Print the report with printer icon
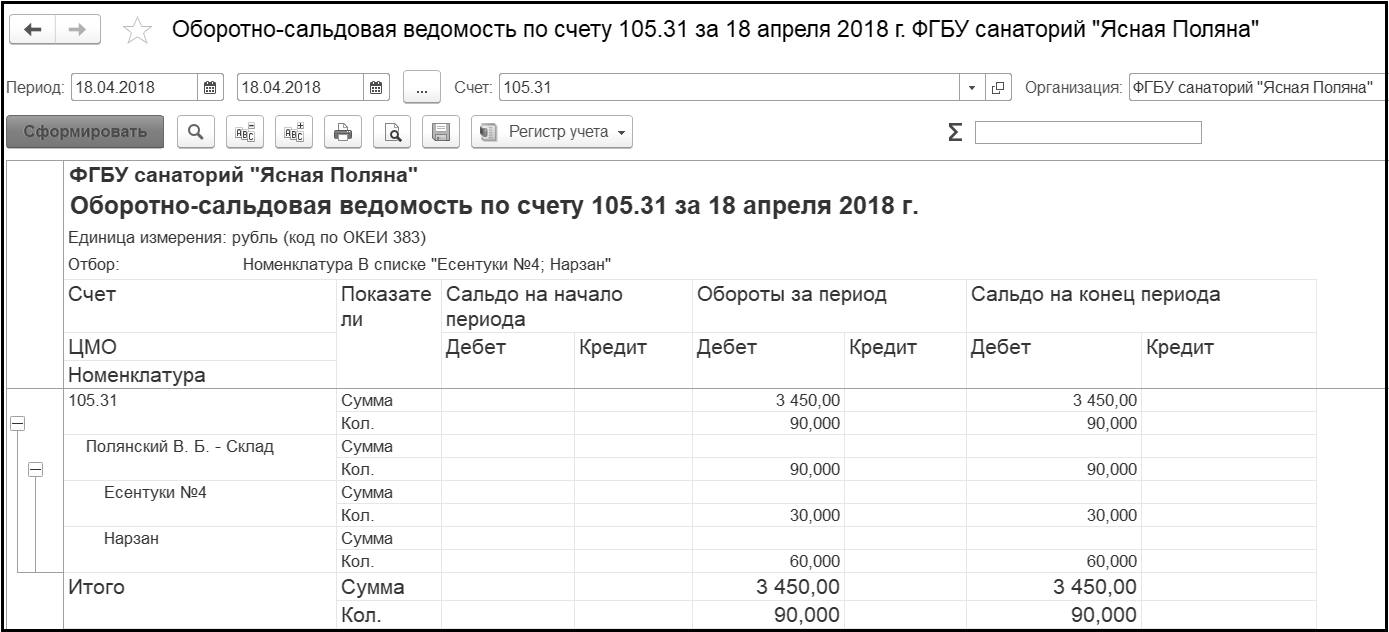The height and width of the screenshot is (632, 1389). (343, 132)
